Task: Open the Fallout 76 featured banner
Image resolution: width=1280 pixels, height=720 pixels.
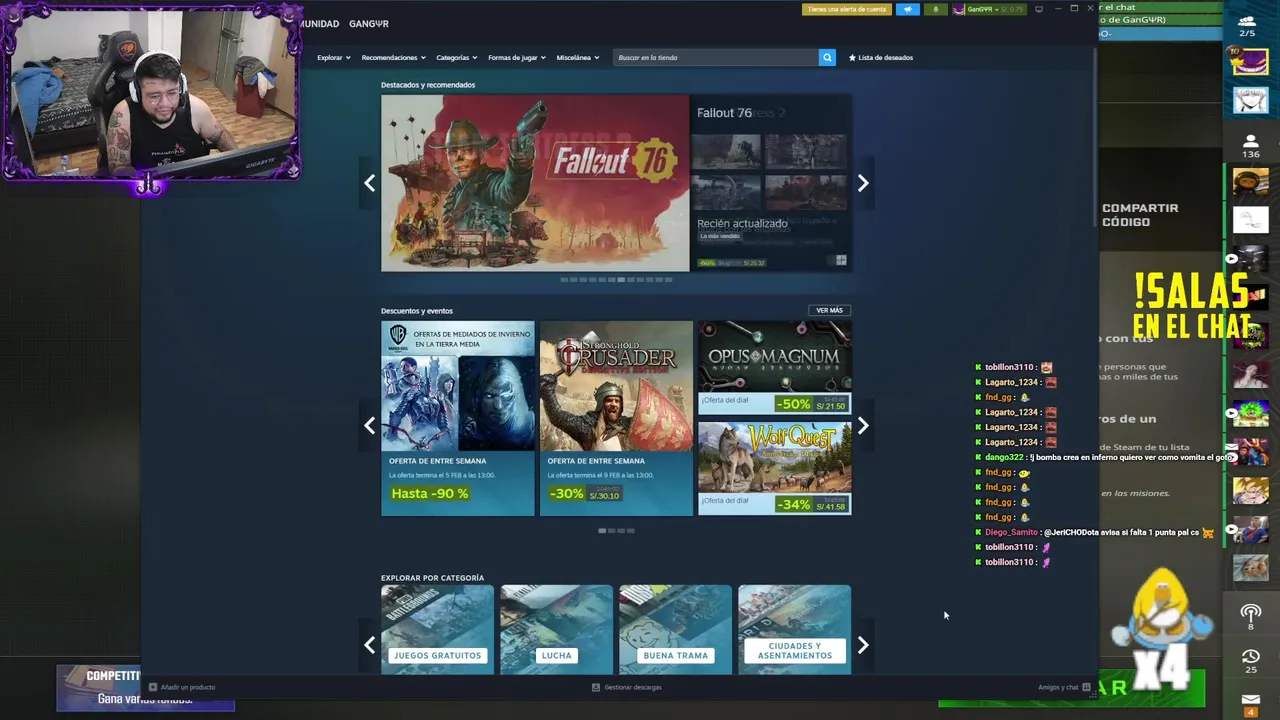Action: pos(535,183)
